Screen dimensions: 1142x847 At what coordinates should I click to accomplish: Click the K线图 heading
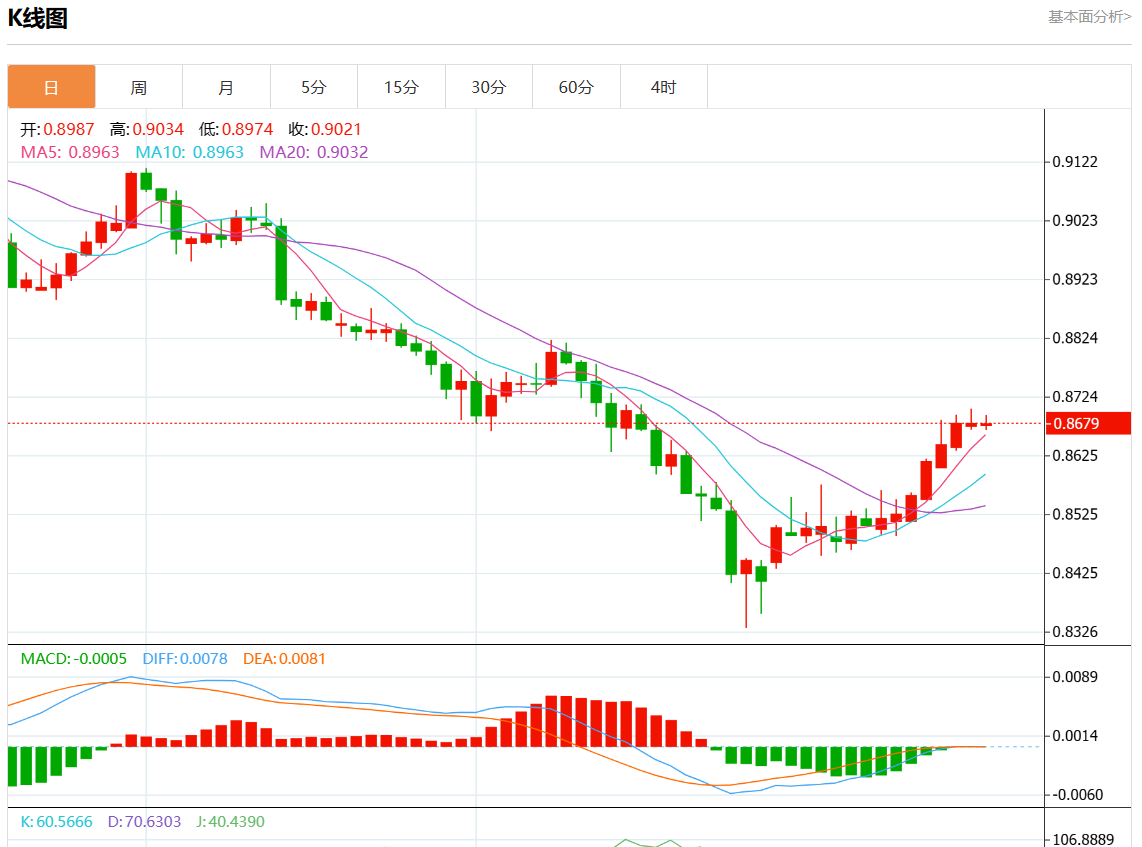[38, 18]
